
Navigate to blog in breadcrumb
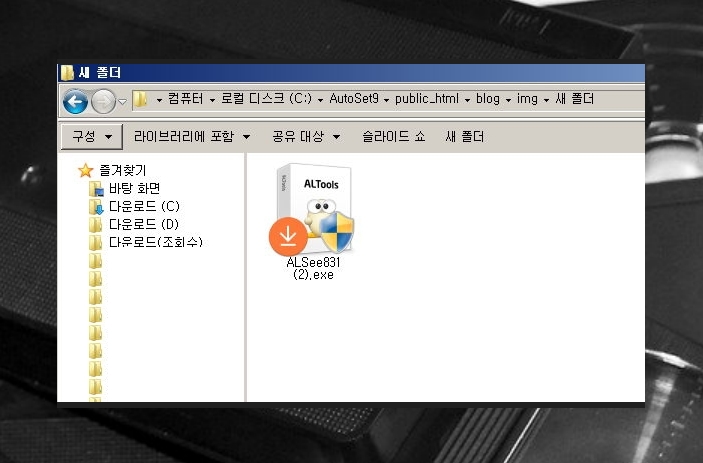(488, 99)
